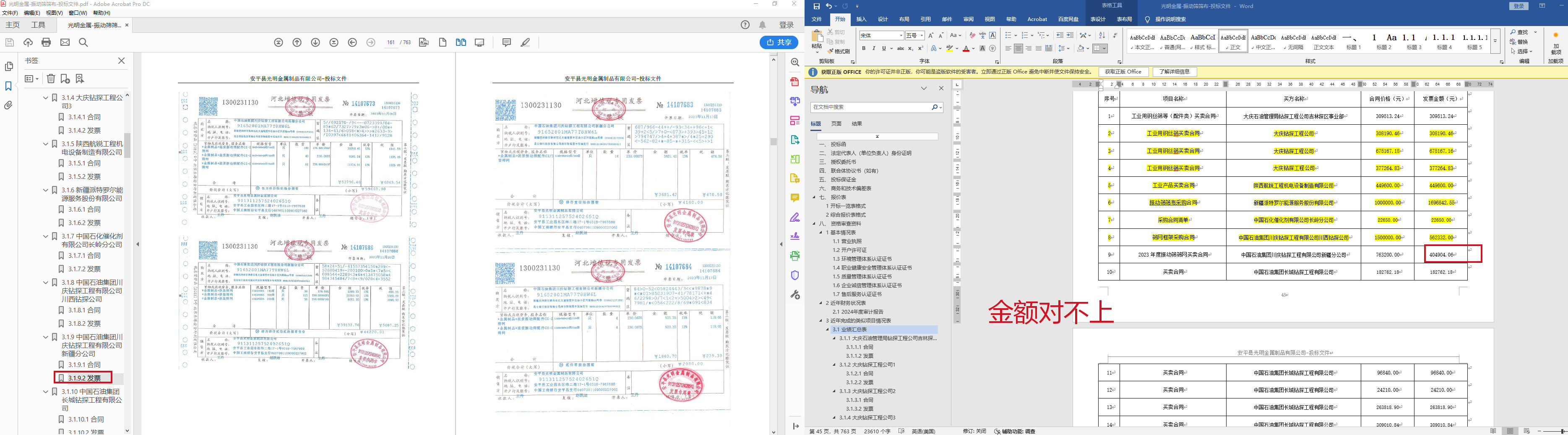Open Acrobat 文件(F) menu
Image resolution: width=1568 pixels, height=435 pixels.
click(10, 13)
